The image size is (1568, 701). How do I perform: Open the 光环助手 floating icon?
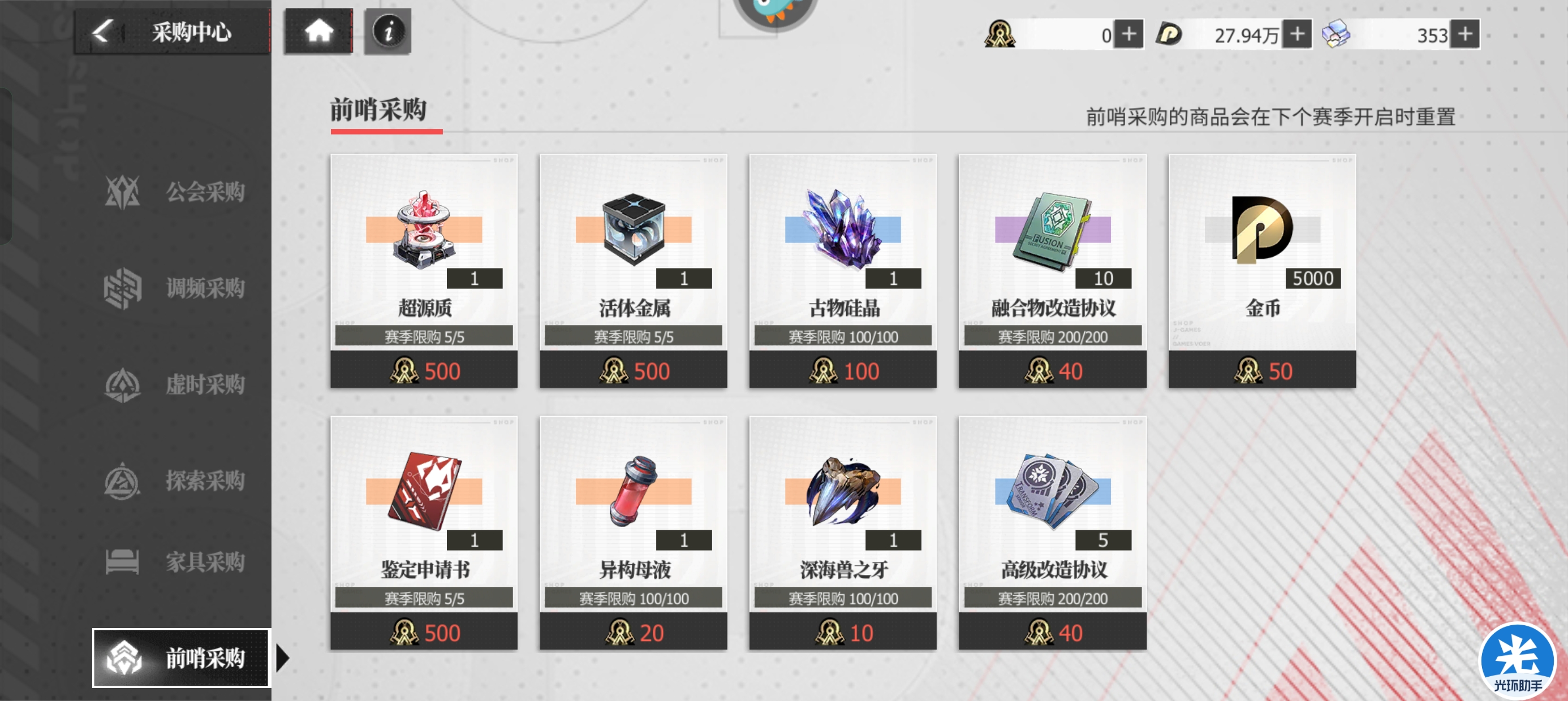pos(1517,661)
